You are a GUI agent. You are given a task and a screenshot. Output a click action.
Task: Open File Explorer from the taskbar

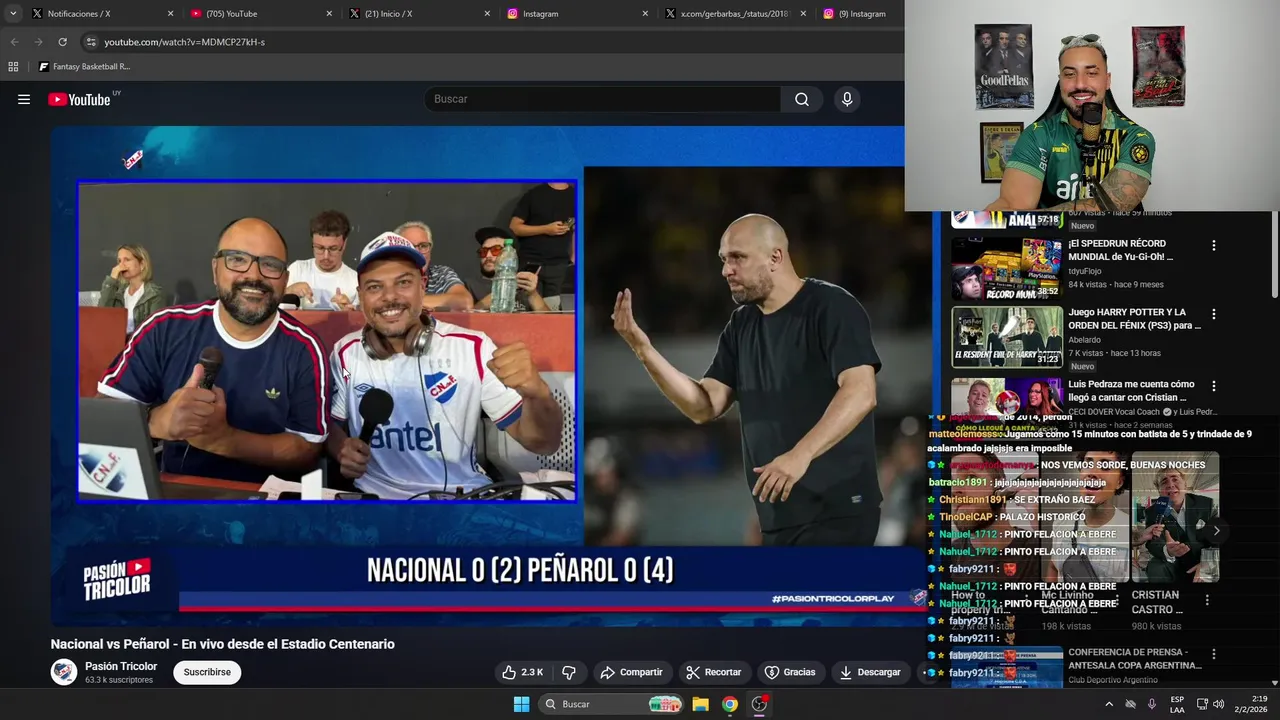pyautogui.click(x=701, y=704)
